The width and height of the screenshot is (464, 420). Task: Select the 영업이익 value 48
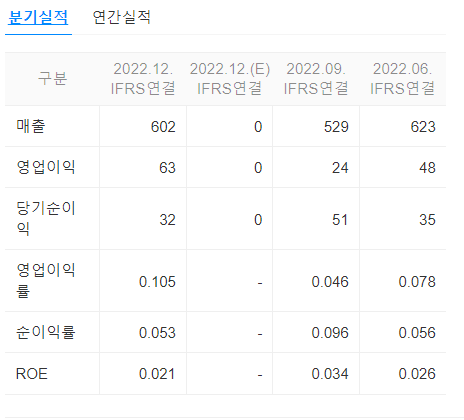click(427, 168)
